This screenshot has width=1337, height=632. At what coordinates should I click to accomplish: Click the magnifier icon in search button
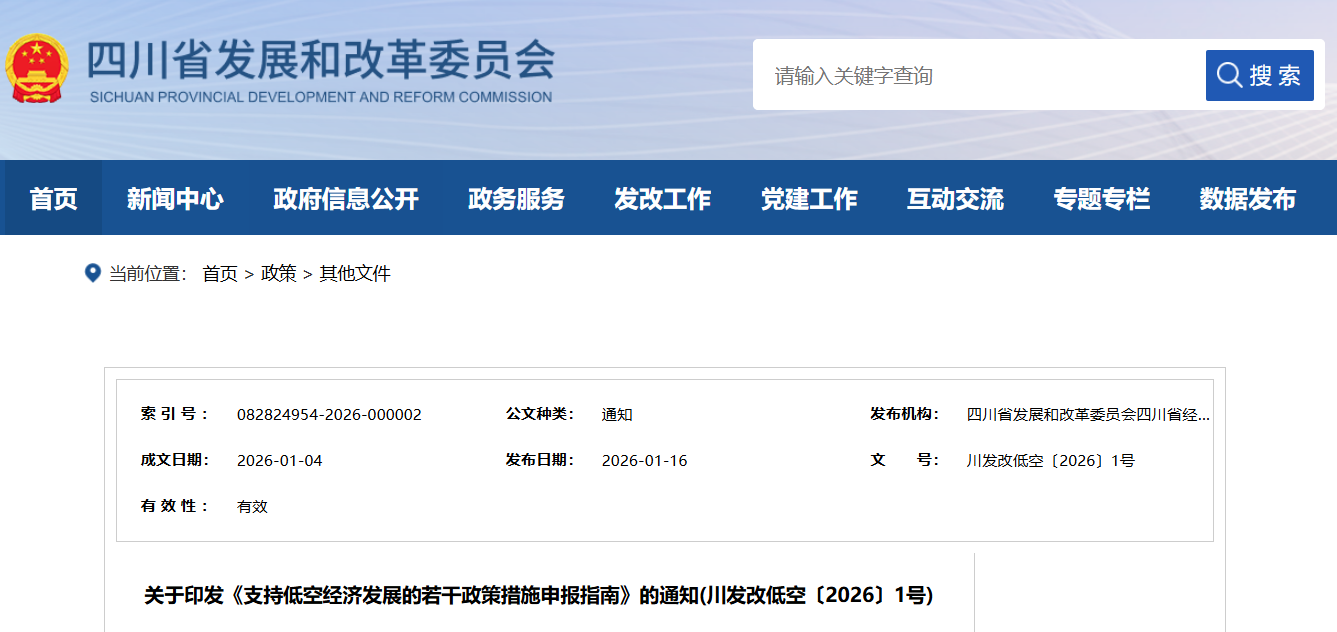coord(1229,75)
